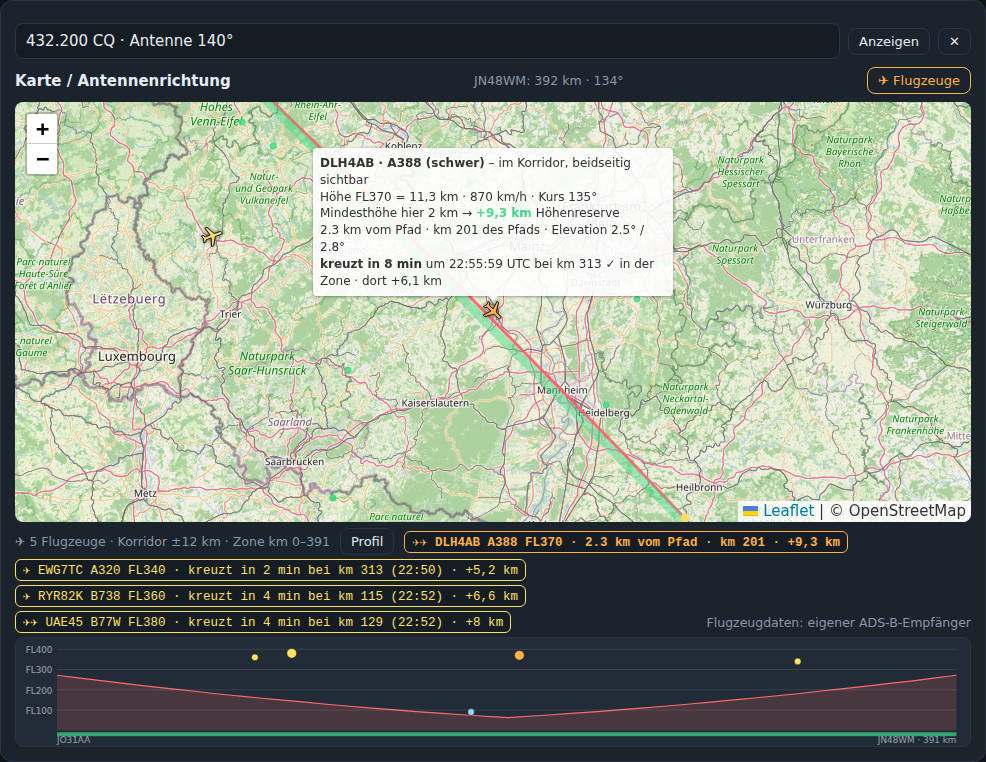Select the UAE45 B77W FL380 aircraft chip

click(263, 622)
